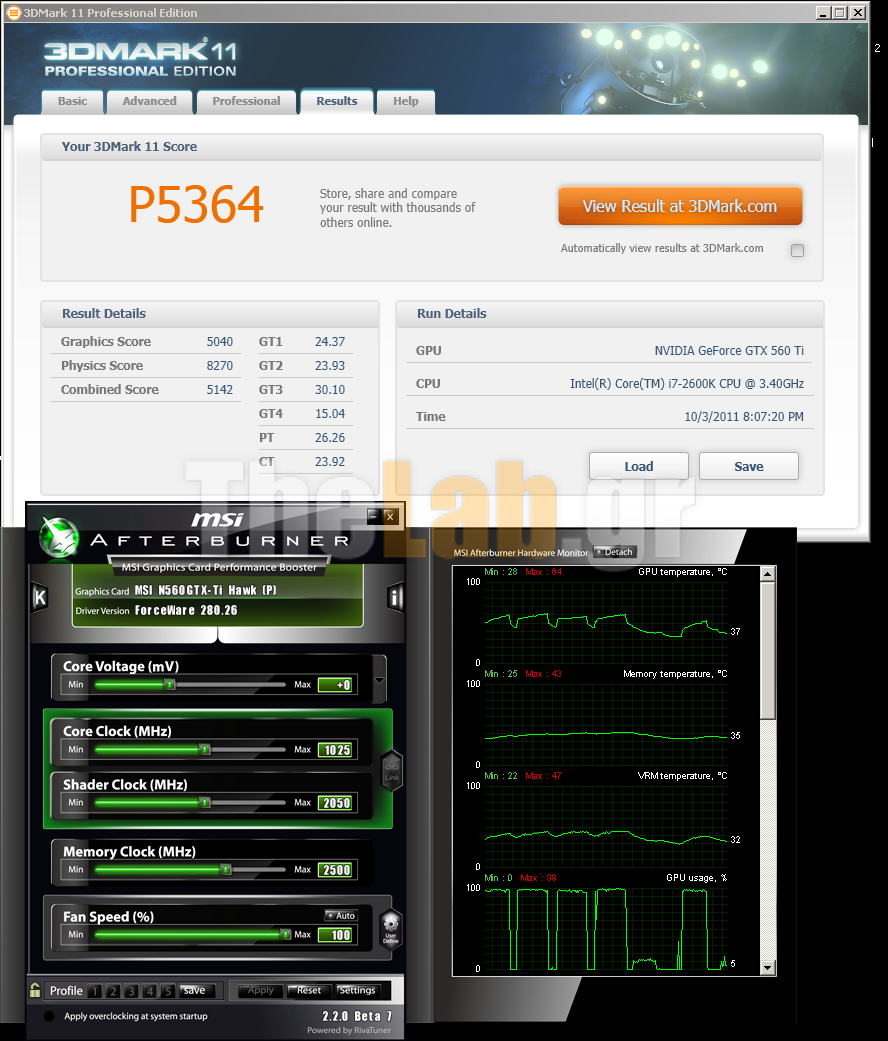Image resolution: width=888 pixels, height=1041 pixels.
Task: Enable automatically view results checkbox
Action: pyautogui.click(x=797, y=250)
